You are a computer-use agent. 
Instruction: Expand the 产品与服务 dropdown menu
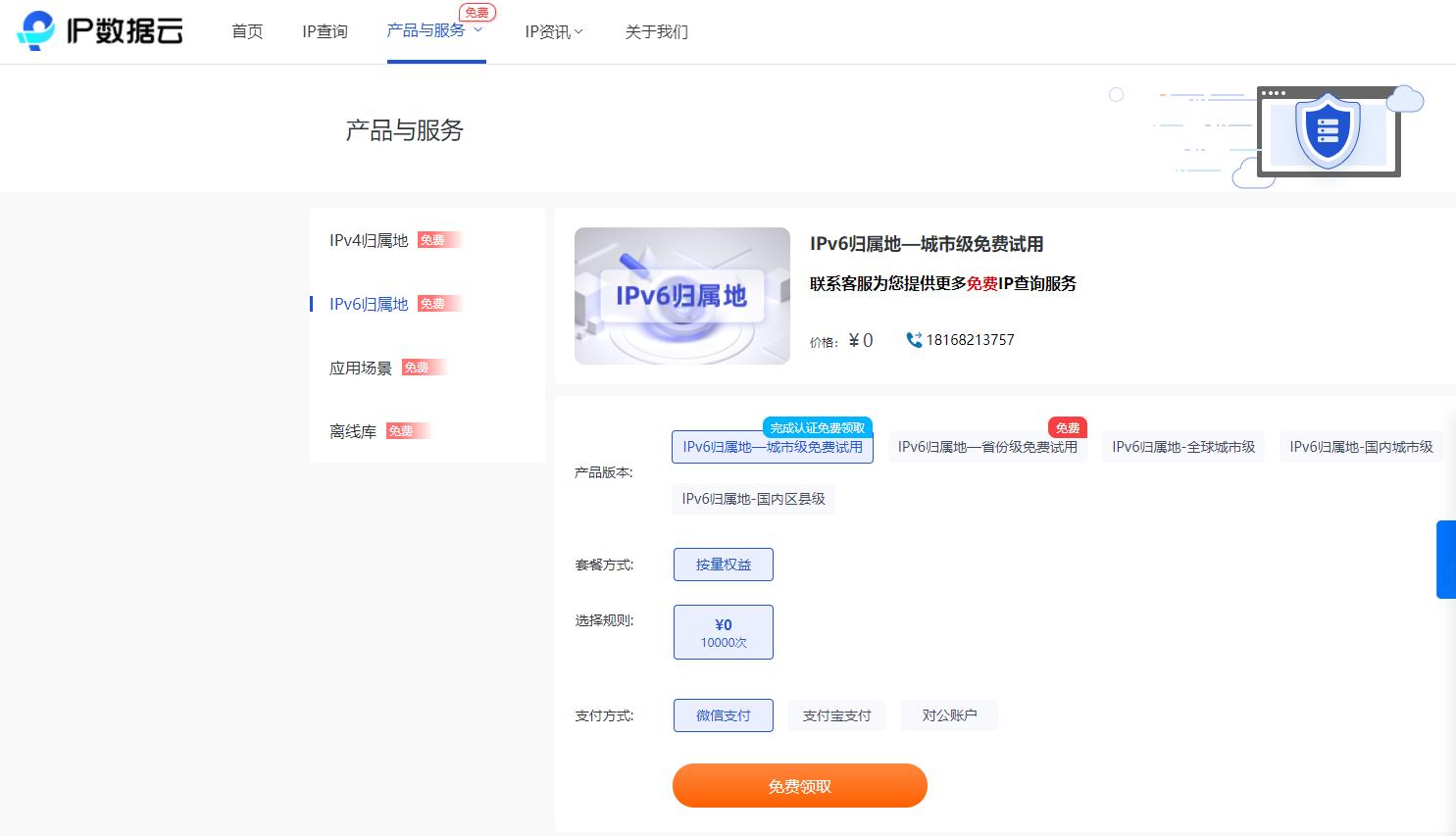(x=435, y=30)
